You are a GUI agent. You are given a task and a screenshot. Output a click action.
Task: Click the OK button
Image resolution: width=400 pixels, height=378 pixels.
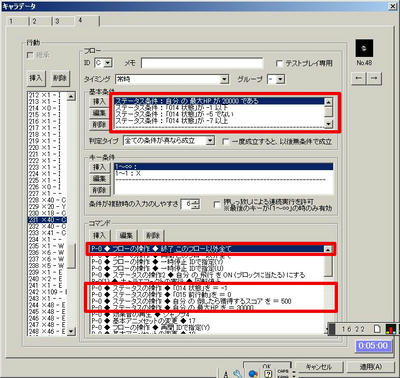(267, 365)
